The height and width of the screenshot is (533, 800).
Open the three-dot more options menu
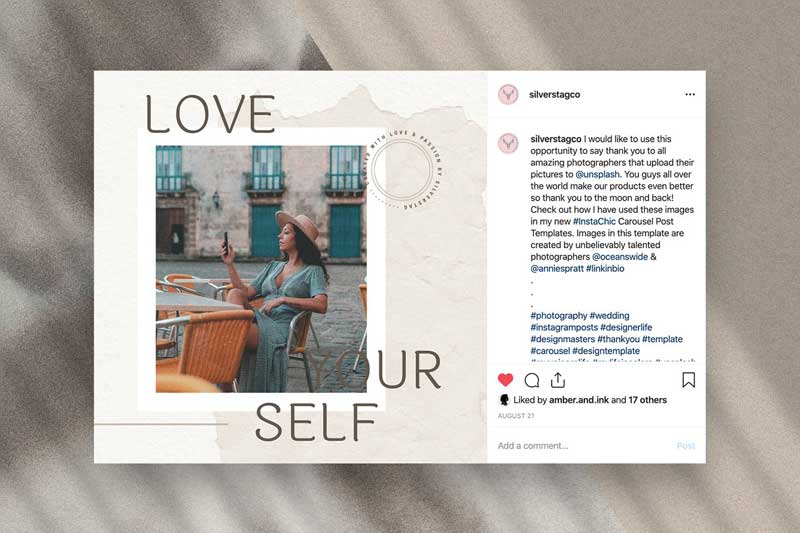click(690, 94)
